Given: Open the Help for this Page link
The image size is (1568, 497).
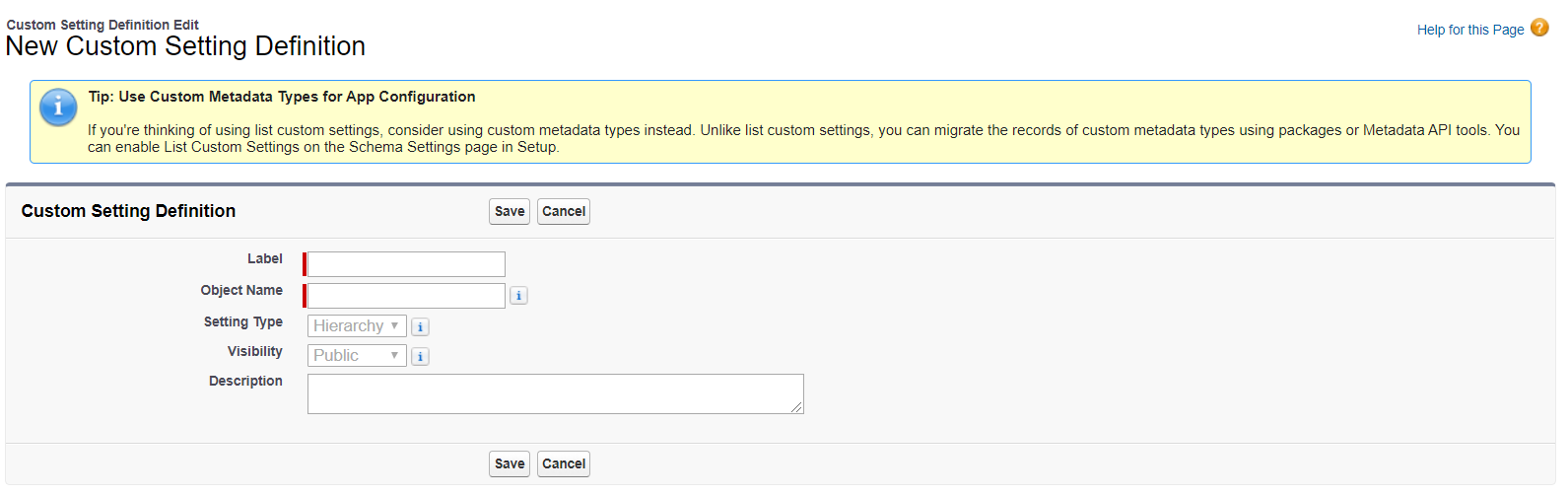Looking at the screenshot, I should coord(1469,30).
